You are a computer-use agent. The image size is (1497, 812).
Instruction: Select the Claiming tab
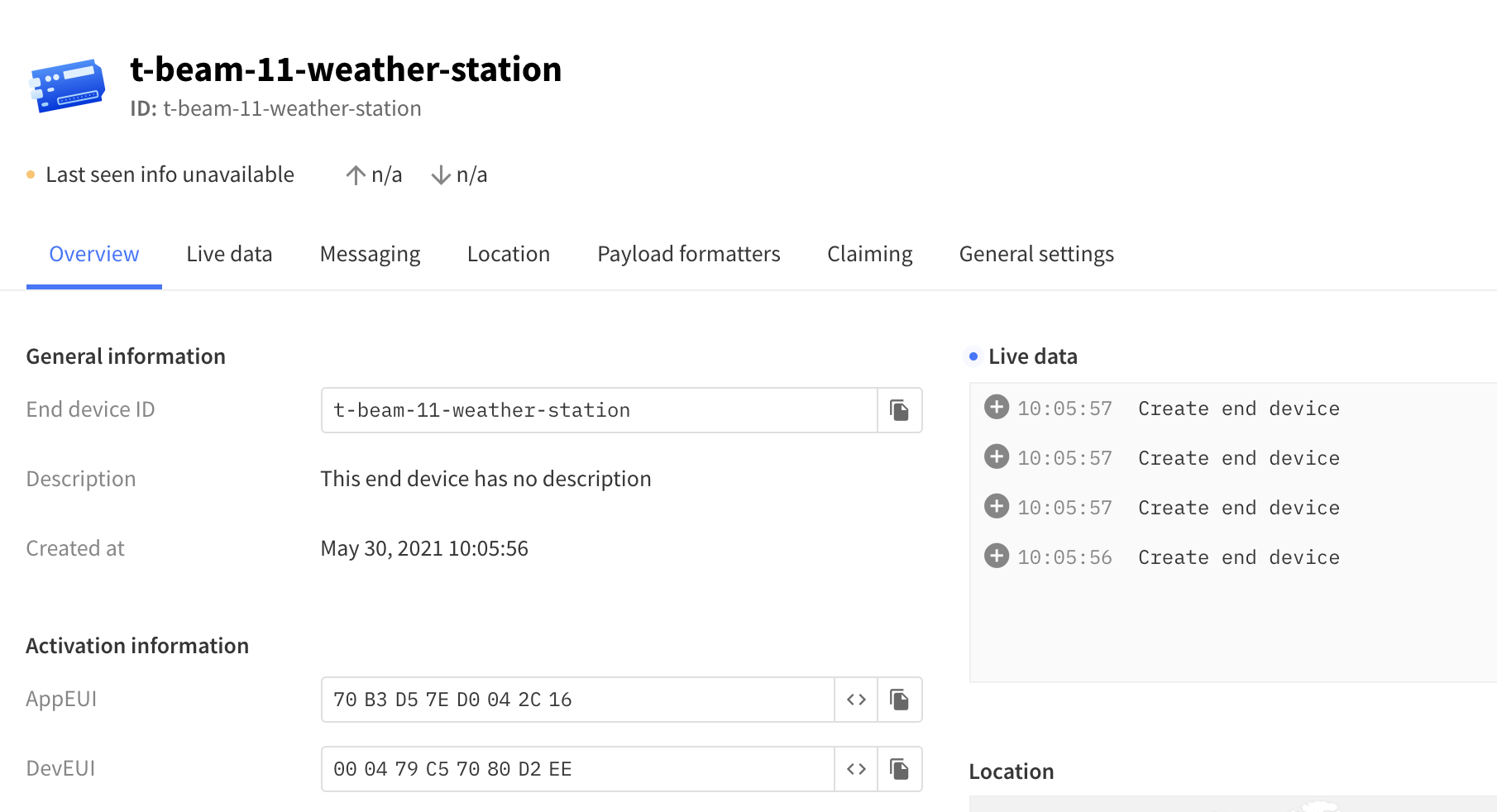tap(869, 255)
